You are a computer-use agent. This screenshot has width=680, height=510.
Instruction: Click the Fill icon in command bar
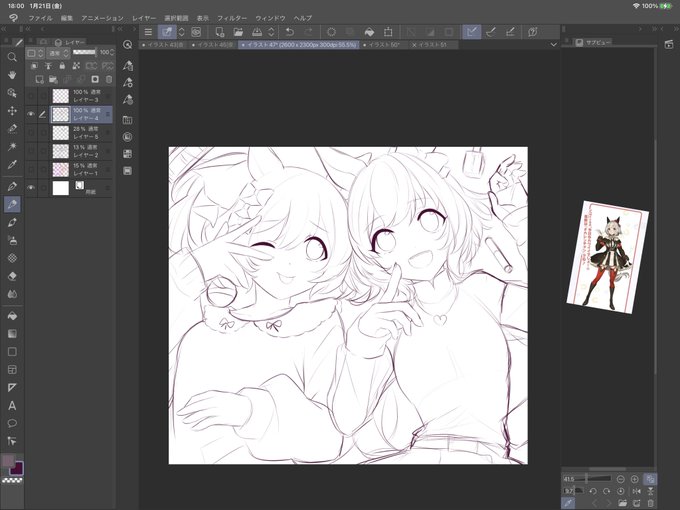pyautogui.click(x=369, y=32)
